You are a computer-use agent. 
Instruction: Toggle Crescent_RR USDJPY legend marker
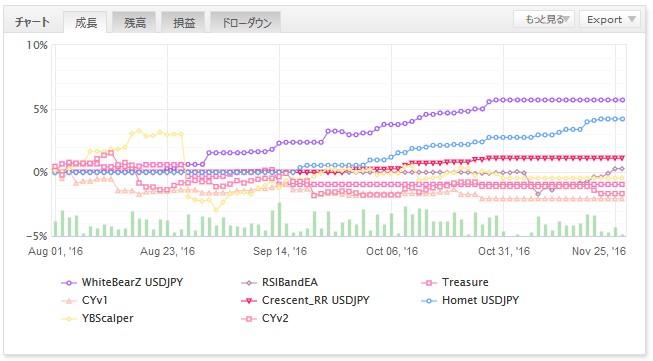pyautogui.click(x=249, y=301)
